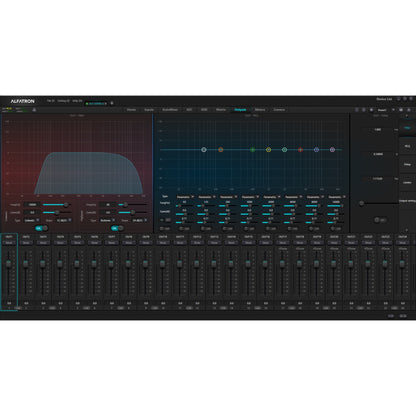Screen dimensions: 416x416
Task: Open Slope dropdown in left filter section
Action: tap(64, 220)
